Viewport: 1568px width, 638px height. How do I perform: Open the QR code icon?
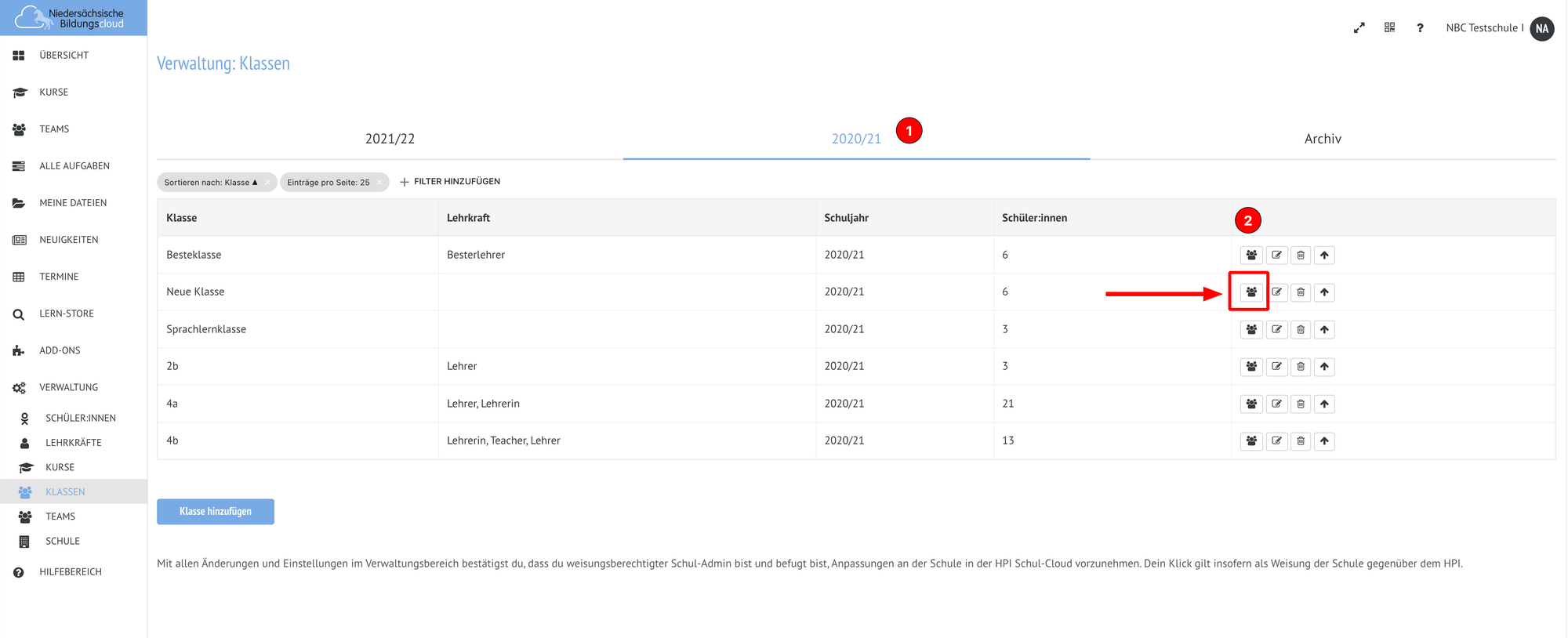(x=1389, y=28)
